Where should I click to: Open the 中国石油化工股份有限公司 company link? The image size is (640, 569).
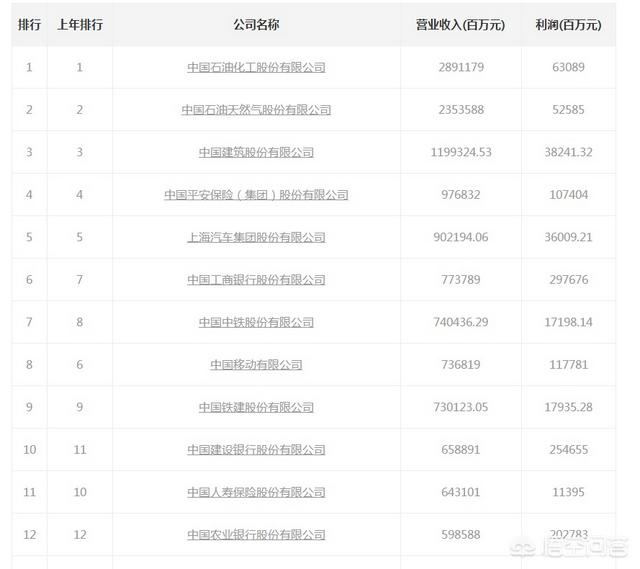pos(256,68)
